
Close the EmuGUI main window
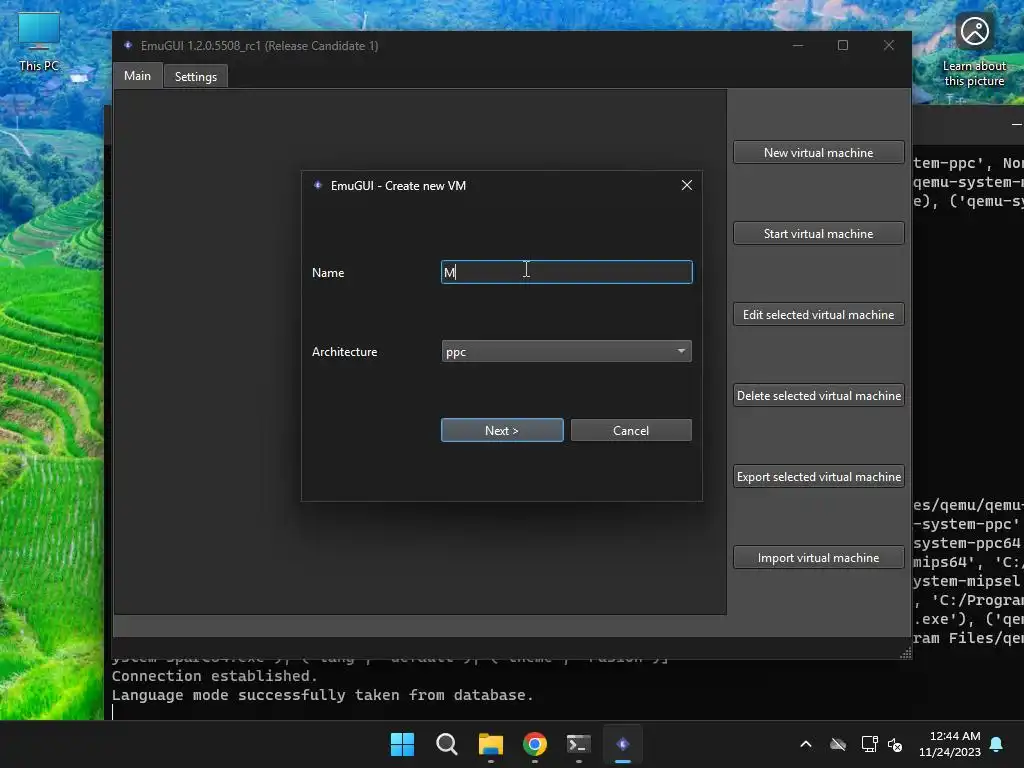[x=889, y=45]
